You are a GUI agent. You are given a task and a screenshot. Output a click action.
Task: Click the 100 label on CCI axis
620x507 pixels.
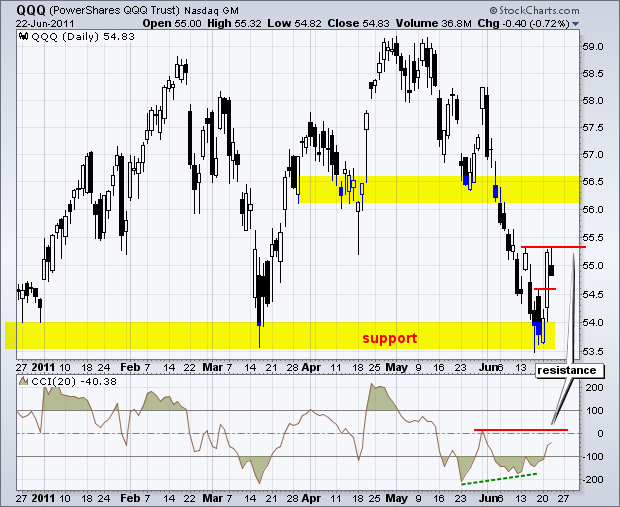tap(595, 411)
